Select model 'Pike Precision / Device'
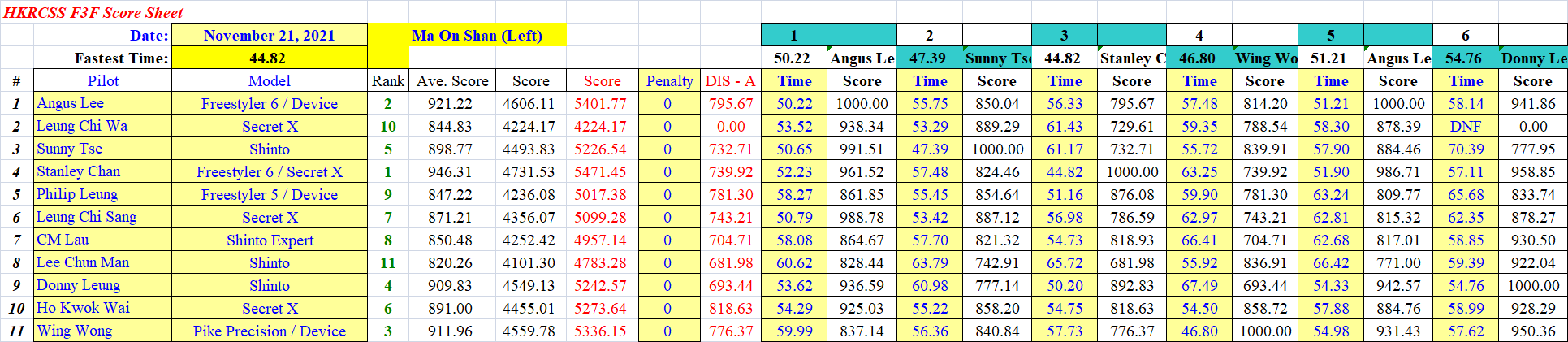This screenshot has width=1568, height=342. tap(270, 331)
